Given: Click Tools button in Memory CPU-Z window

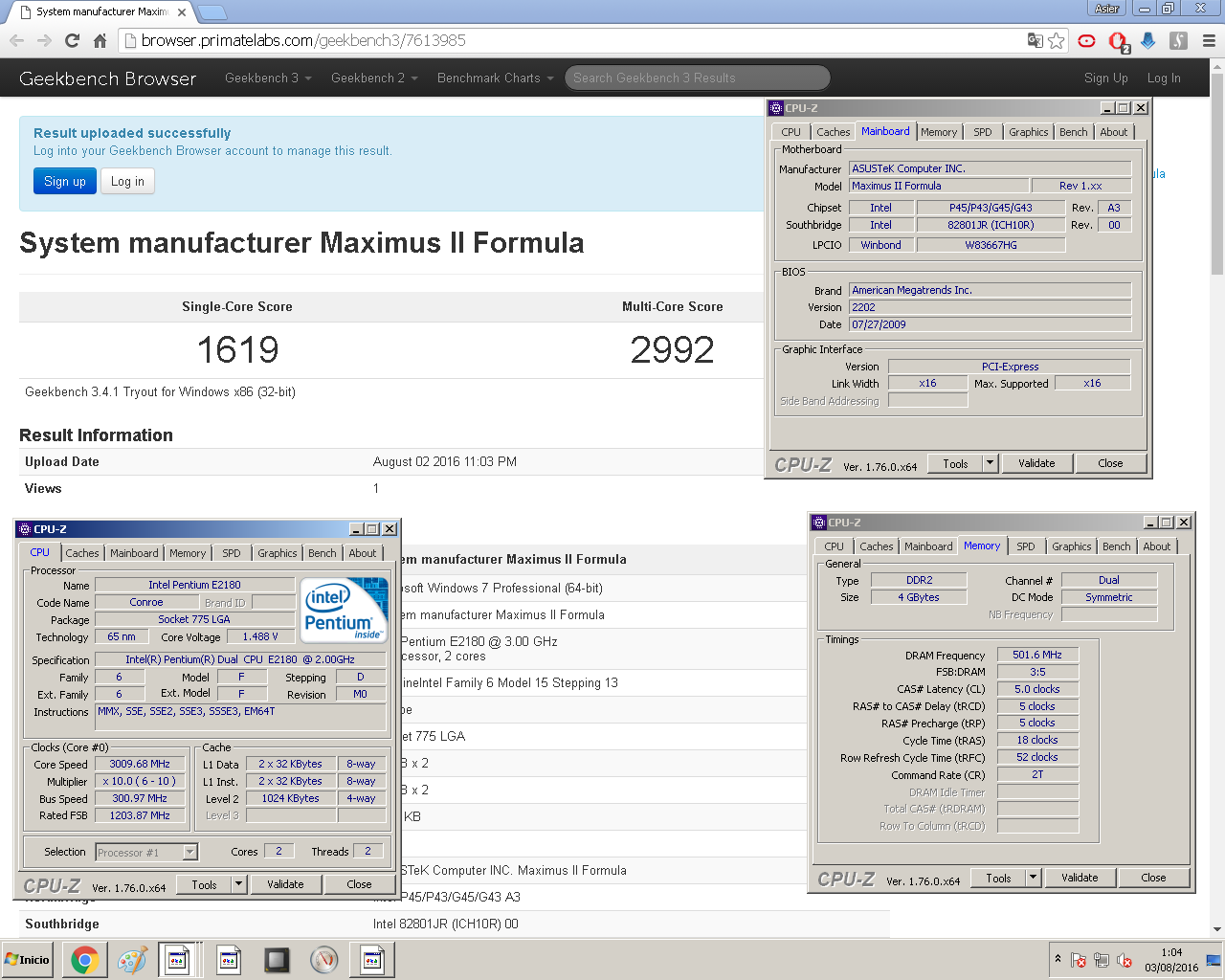Looking at the screenshot, I should coord(998,878).
